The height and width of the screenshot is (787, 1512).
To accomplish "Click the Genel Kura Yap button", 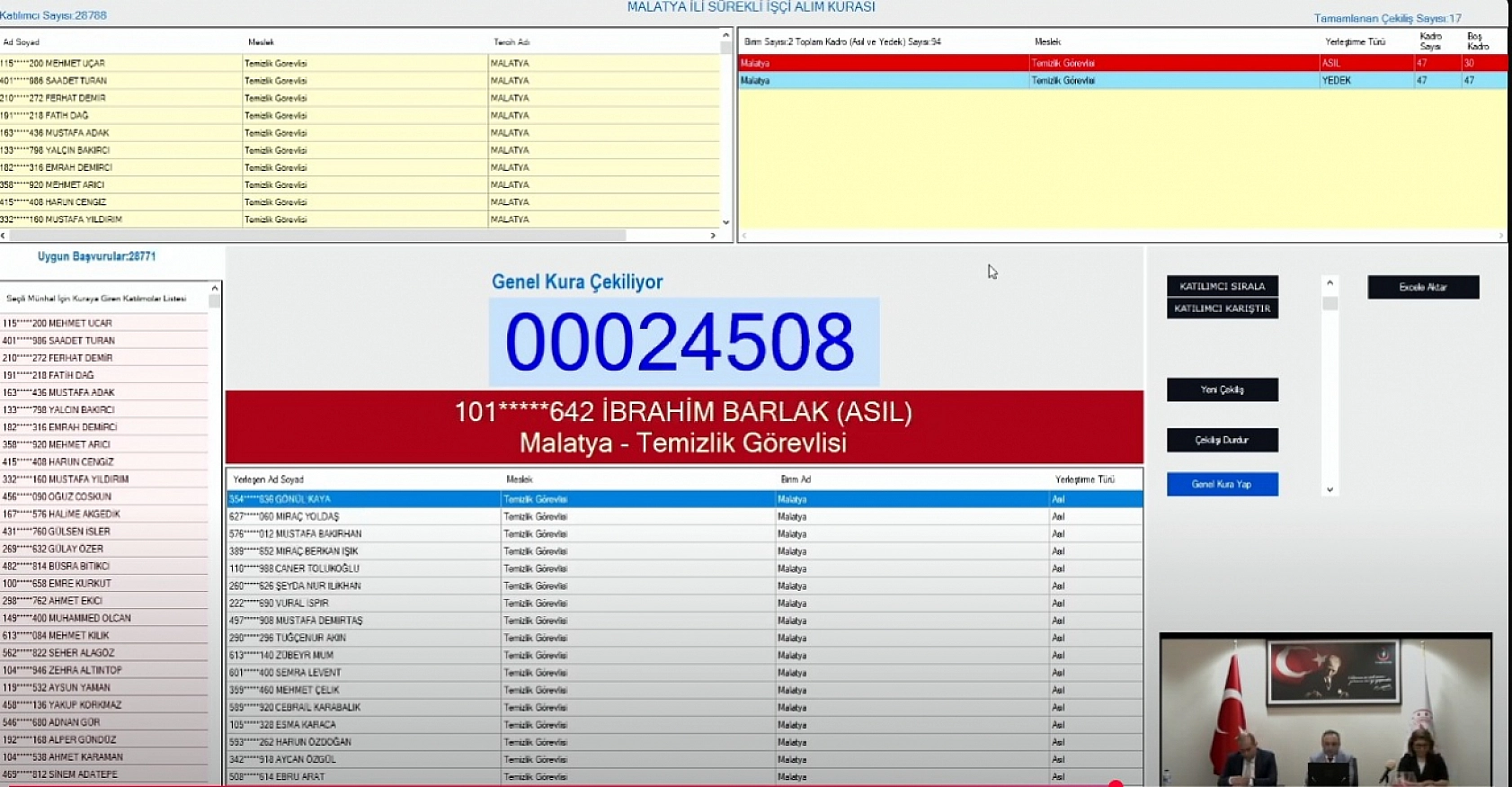I will click(1222, 484).
